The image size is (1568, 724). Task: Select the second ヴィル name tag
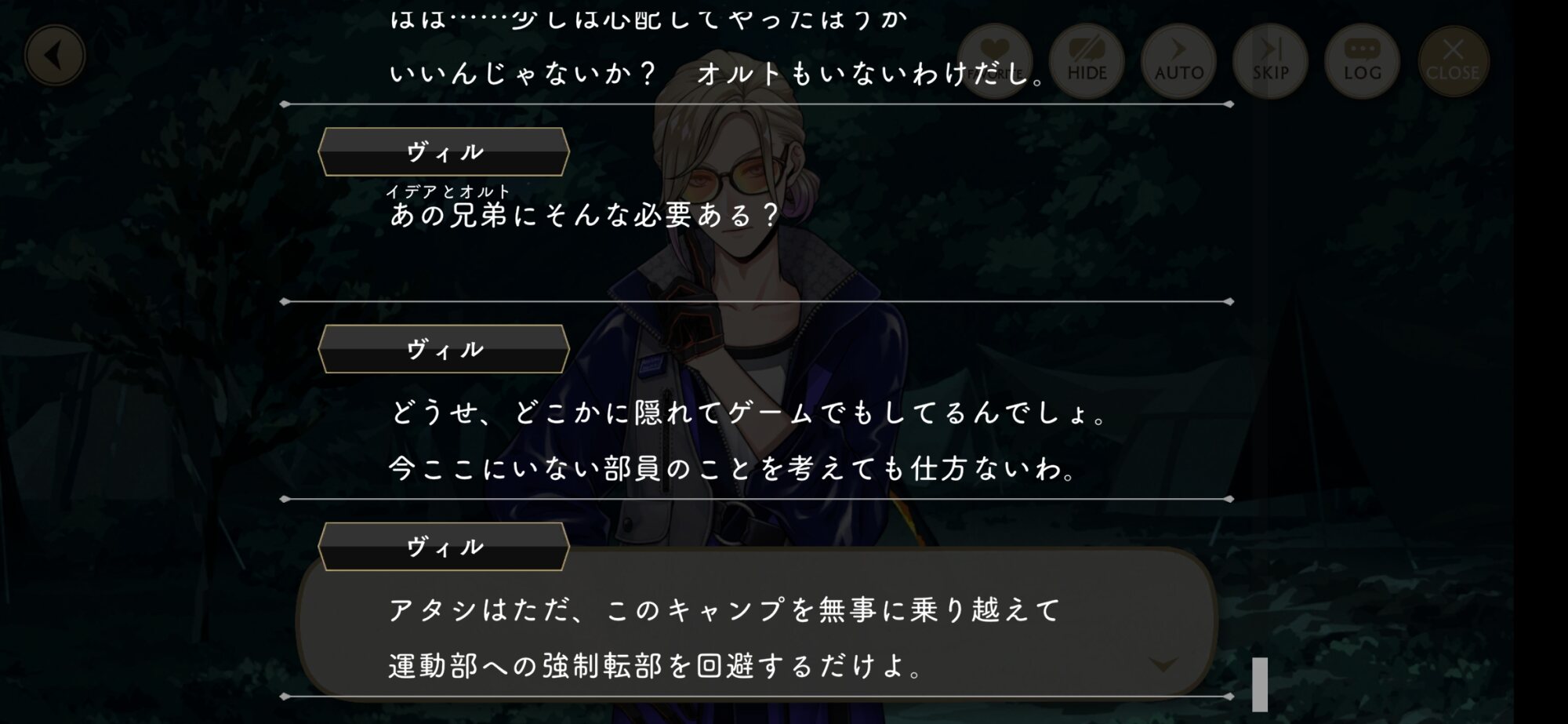pos(444,349)
